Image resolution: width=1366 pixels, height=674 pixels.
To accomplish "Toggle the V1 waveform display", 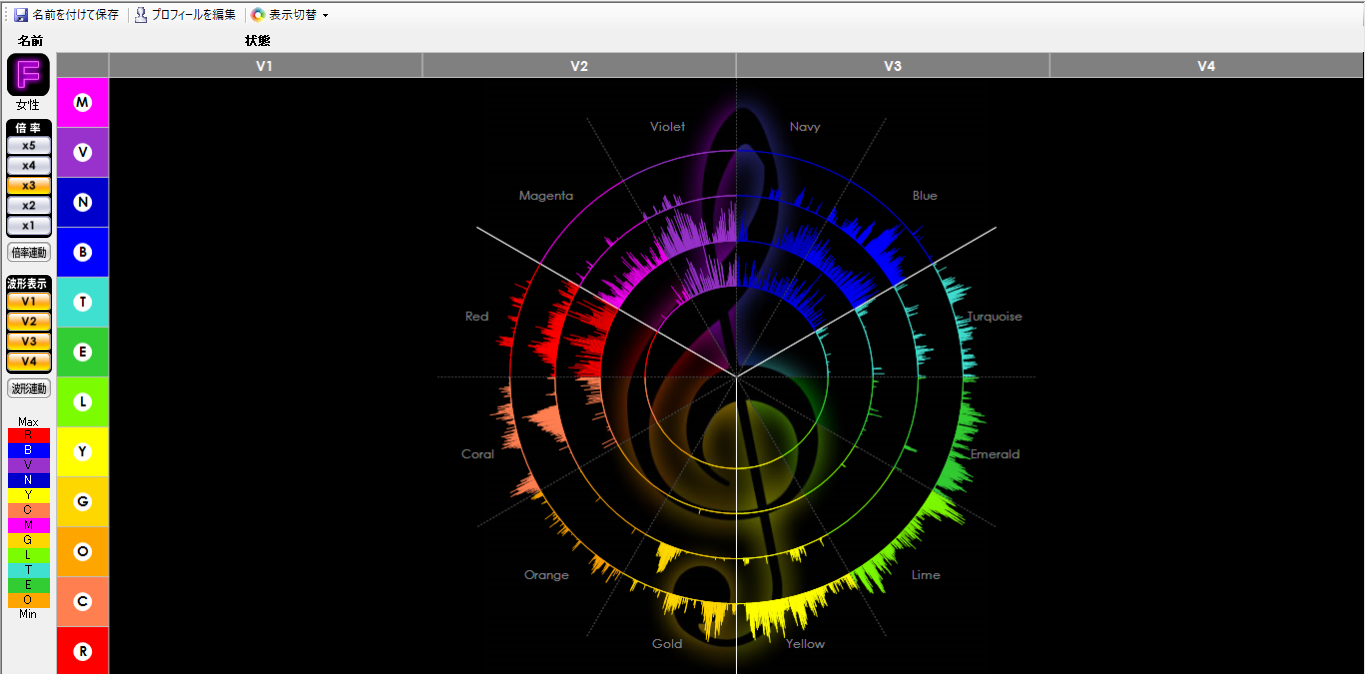I will (29, 301).
